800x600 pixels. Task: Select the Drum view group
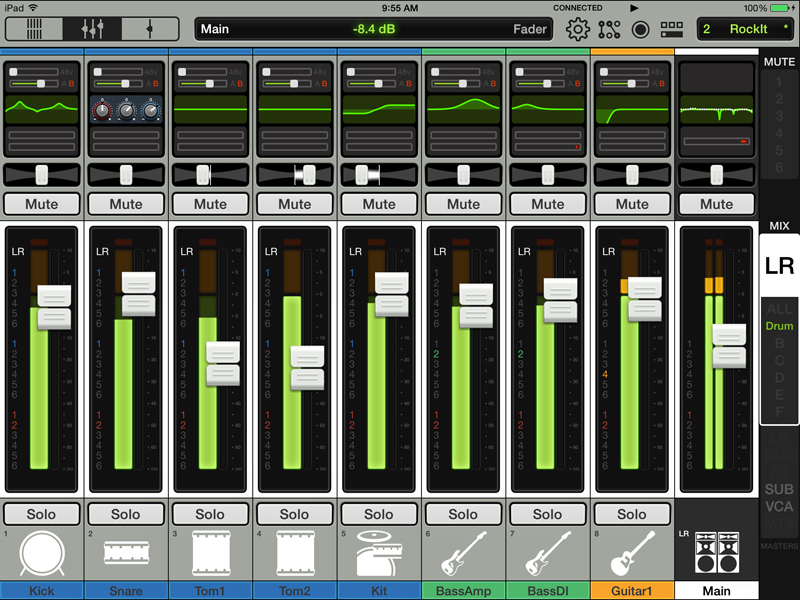point(778,325)
